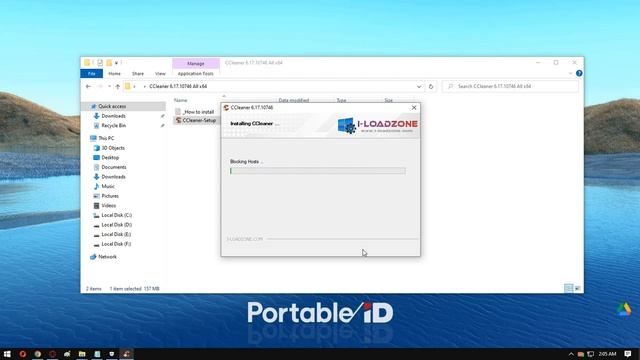This screenshot has height=360, width=640.
Task: Expand the address bar history dropdown
Action: 419,87
